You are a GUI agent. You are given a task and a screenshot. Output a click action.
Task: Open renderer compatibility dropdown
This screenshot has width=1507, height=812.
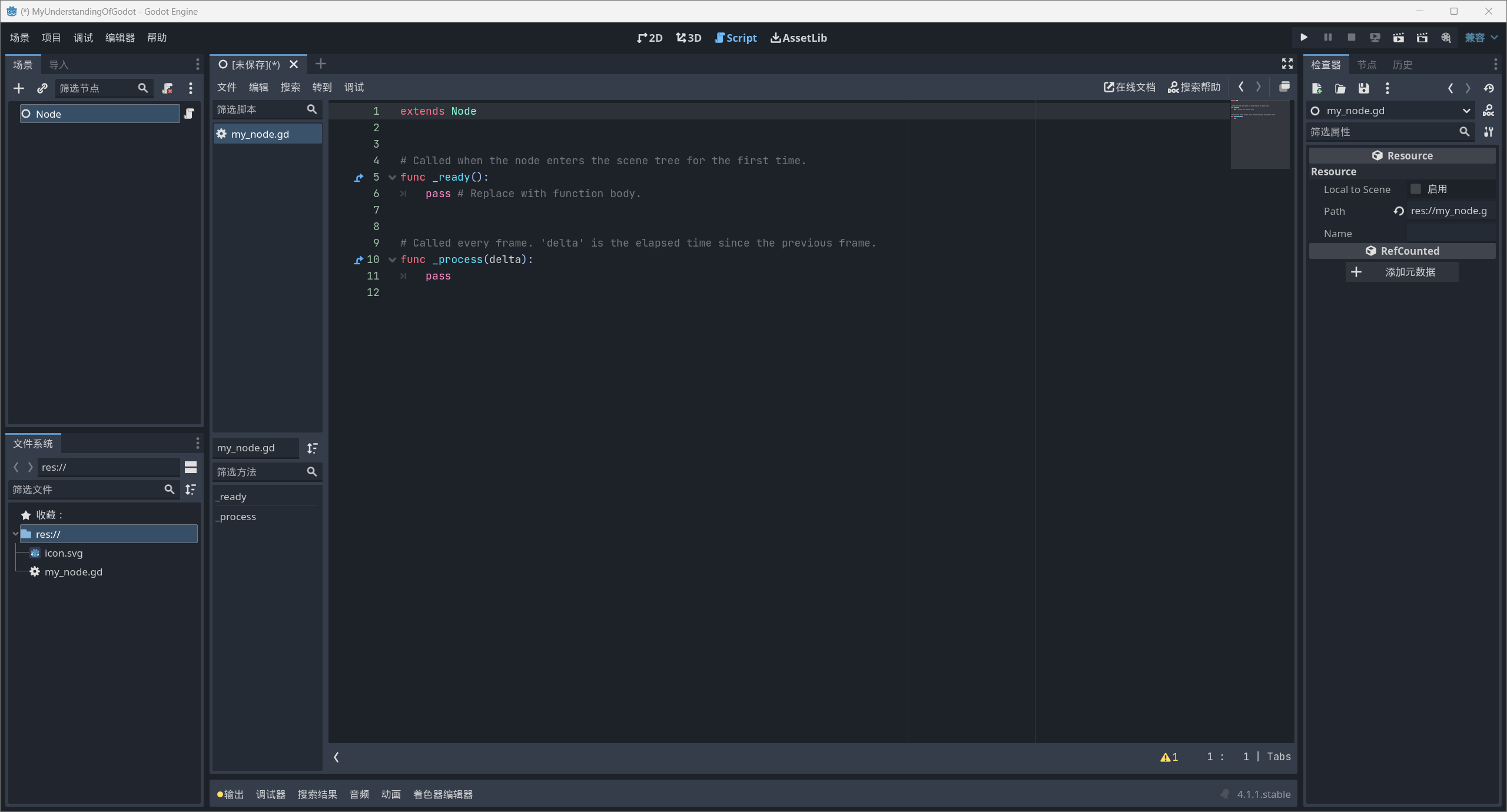coord(1482,38)
